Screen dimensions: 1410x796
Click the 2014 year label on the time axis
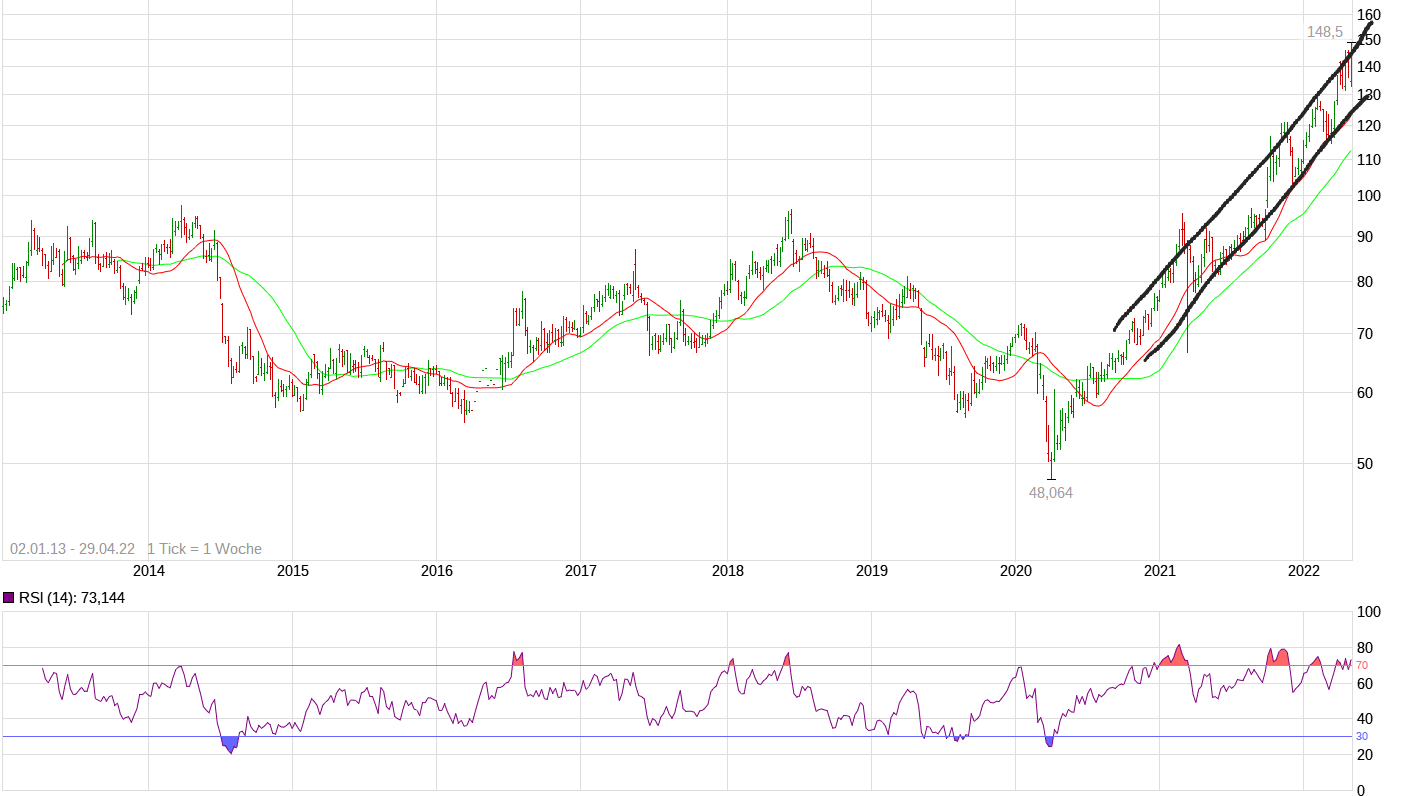pos(149,571)
